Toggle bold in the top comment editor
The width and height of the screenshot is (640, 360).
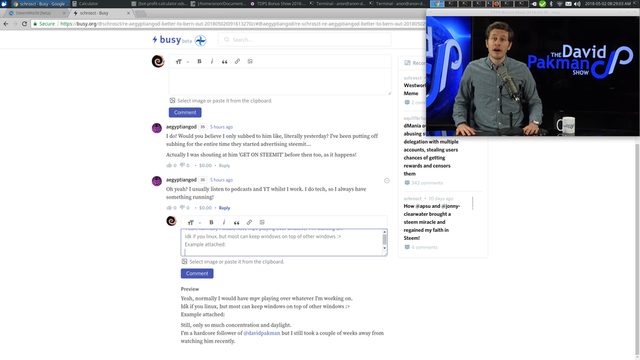[x=199, y=61]
